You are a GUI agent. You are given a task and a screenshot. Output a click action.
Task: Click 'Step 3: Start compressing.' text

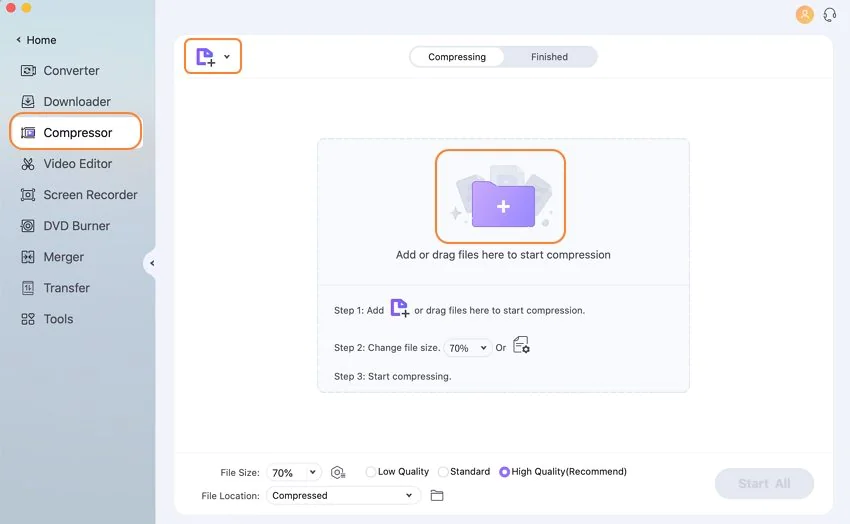pos(392,376)
